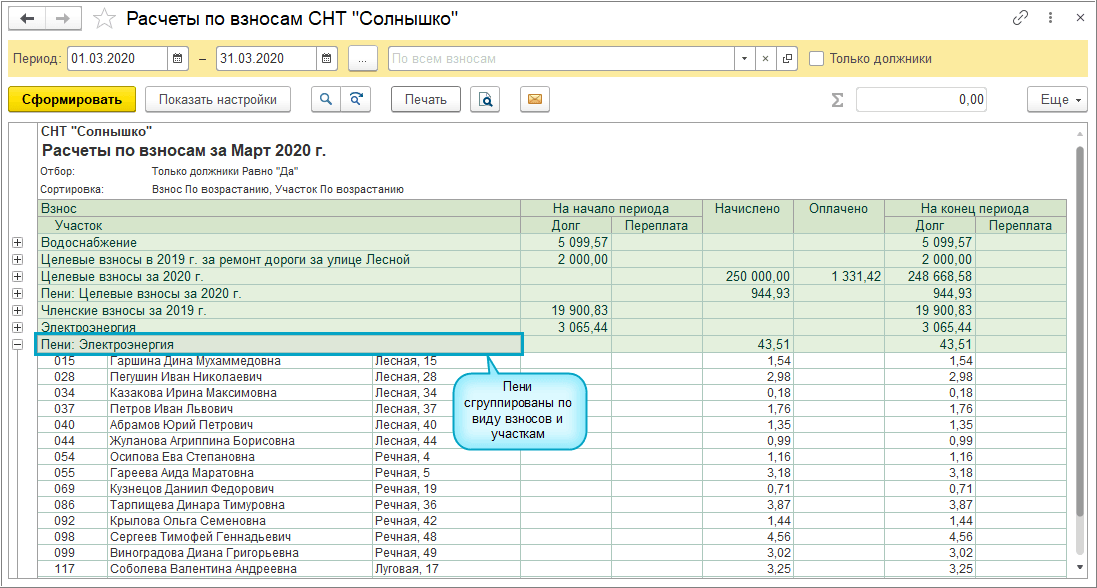Click the back navigation arrow
1097x588 pixels.
click(27, 19)
